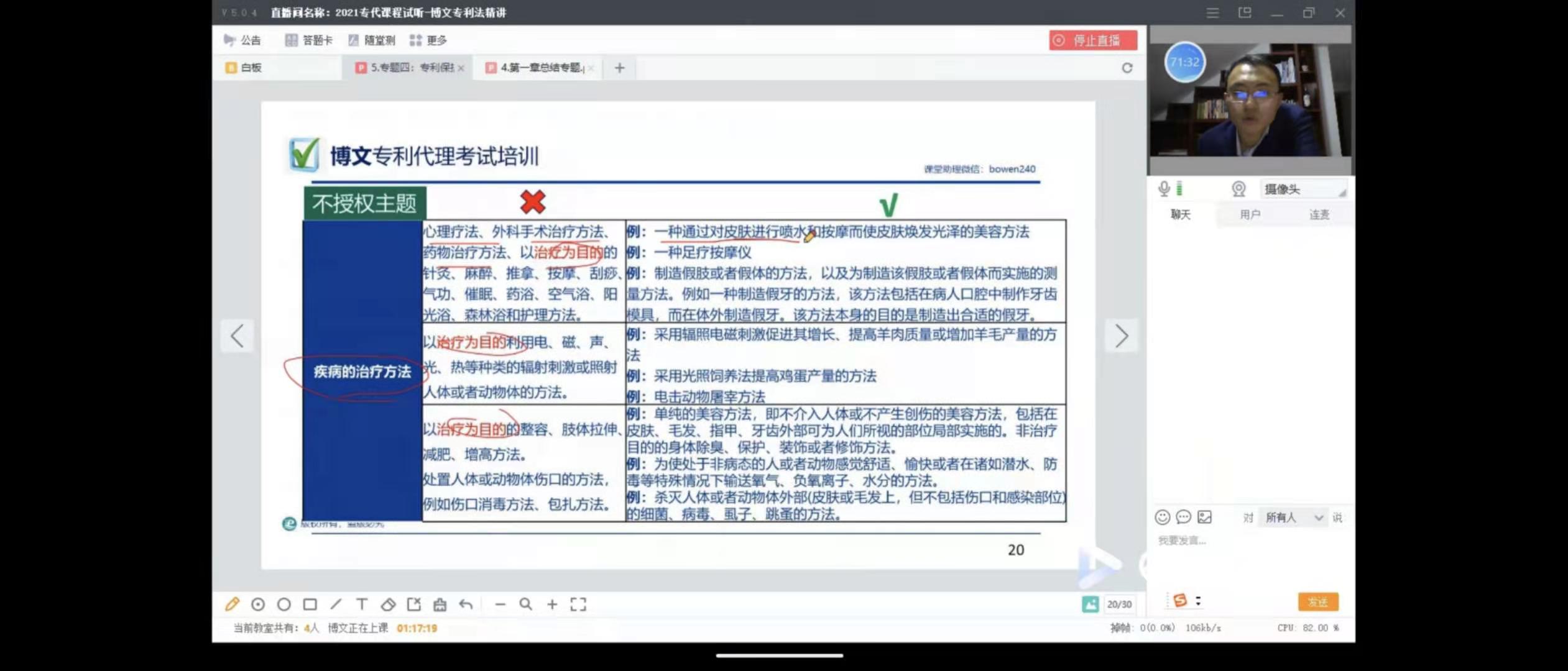Toggle the webcam icon
1568x671 pixels.
click(x=1238, y=189)
